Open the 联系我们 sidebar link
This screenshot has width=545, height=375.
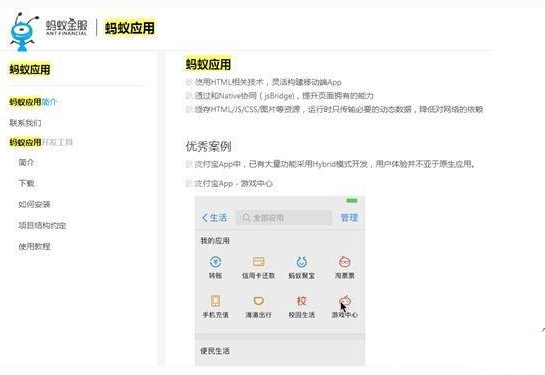25,123
